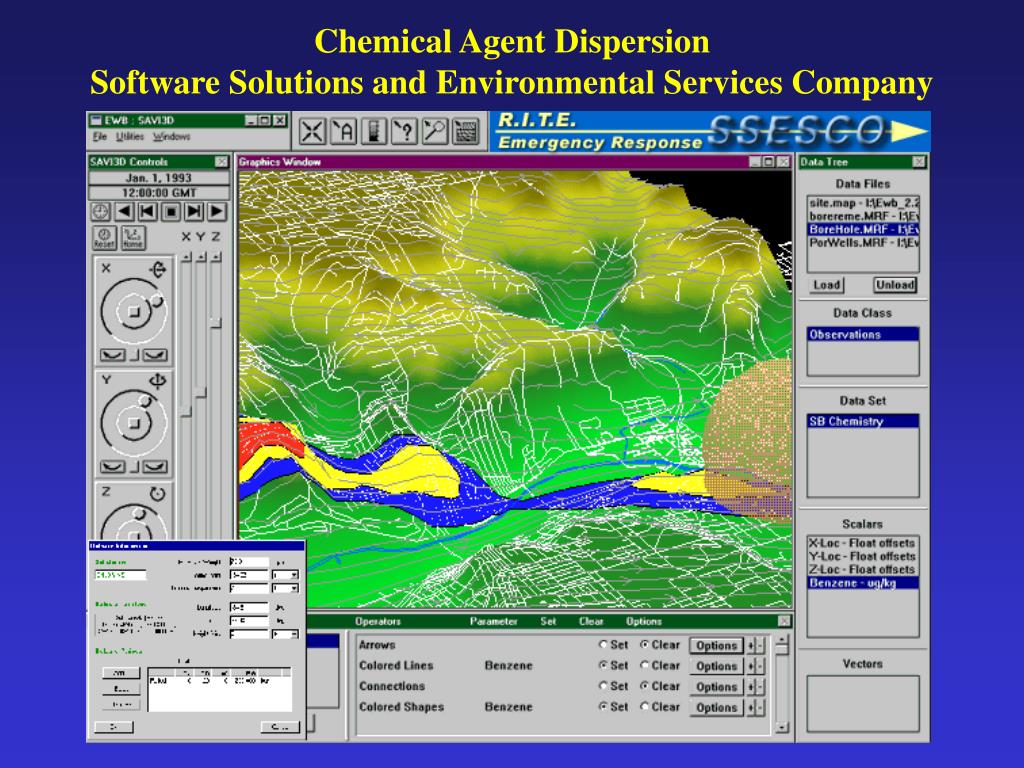The height and width of the screenshot is (768, 1024).
Task: Open the Utilities menu
Action: (130, 136)
